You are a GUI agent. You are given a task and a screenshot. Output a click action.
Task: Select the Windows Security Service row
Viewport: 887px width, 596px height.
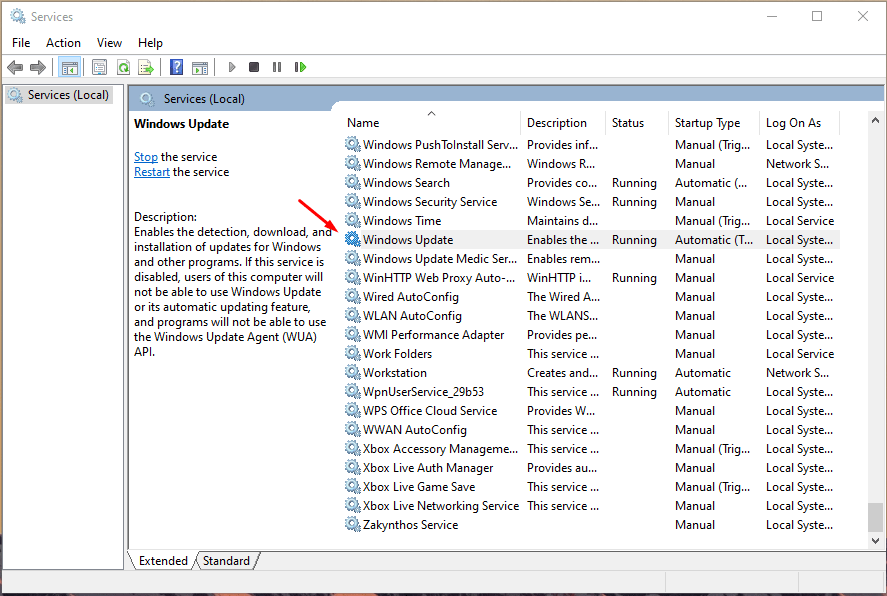(x=591, y=201)
